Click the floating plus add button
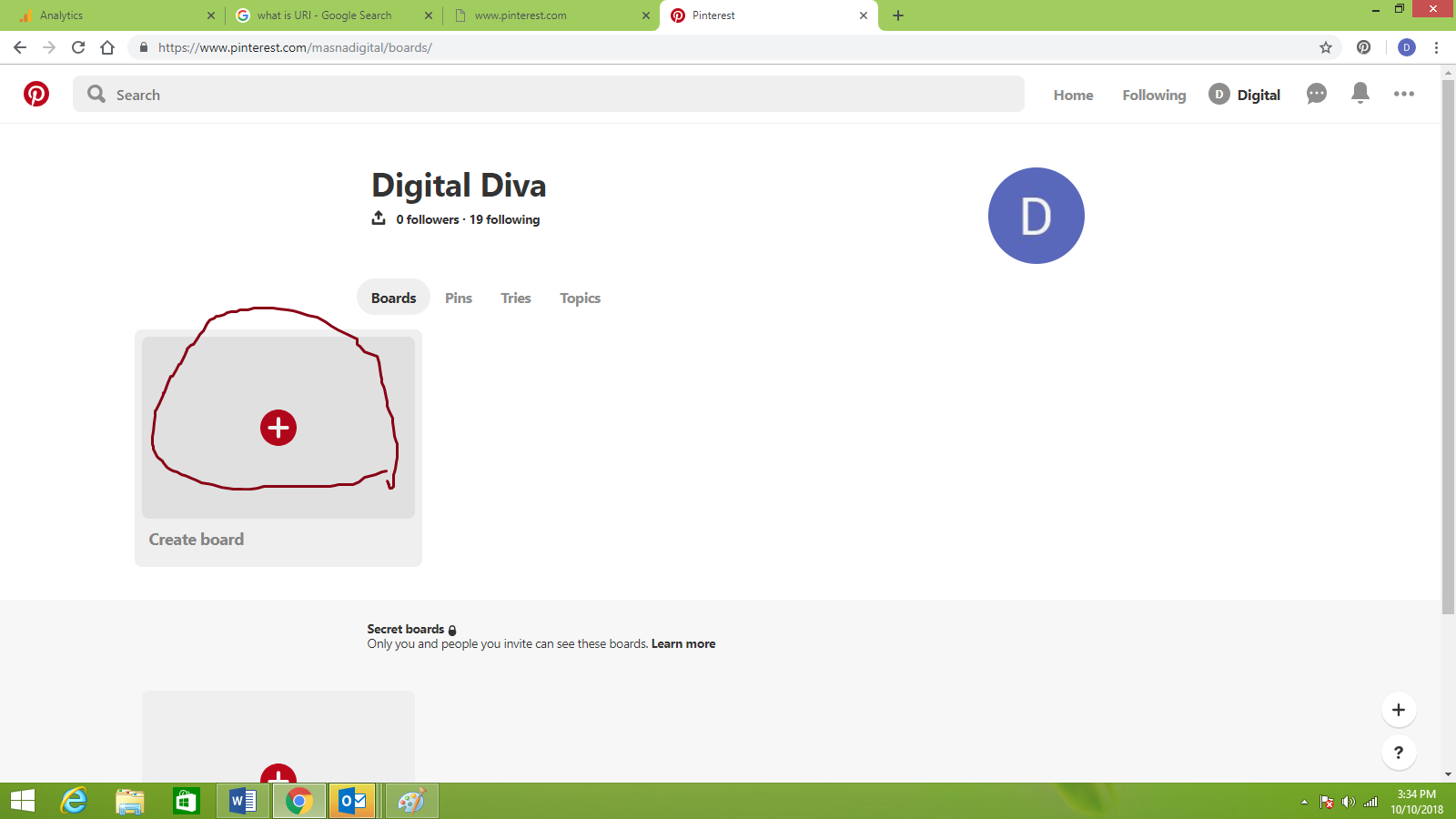This screenshot has height=819, width=1456. (x=1399, y=710)
